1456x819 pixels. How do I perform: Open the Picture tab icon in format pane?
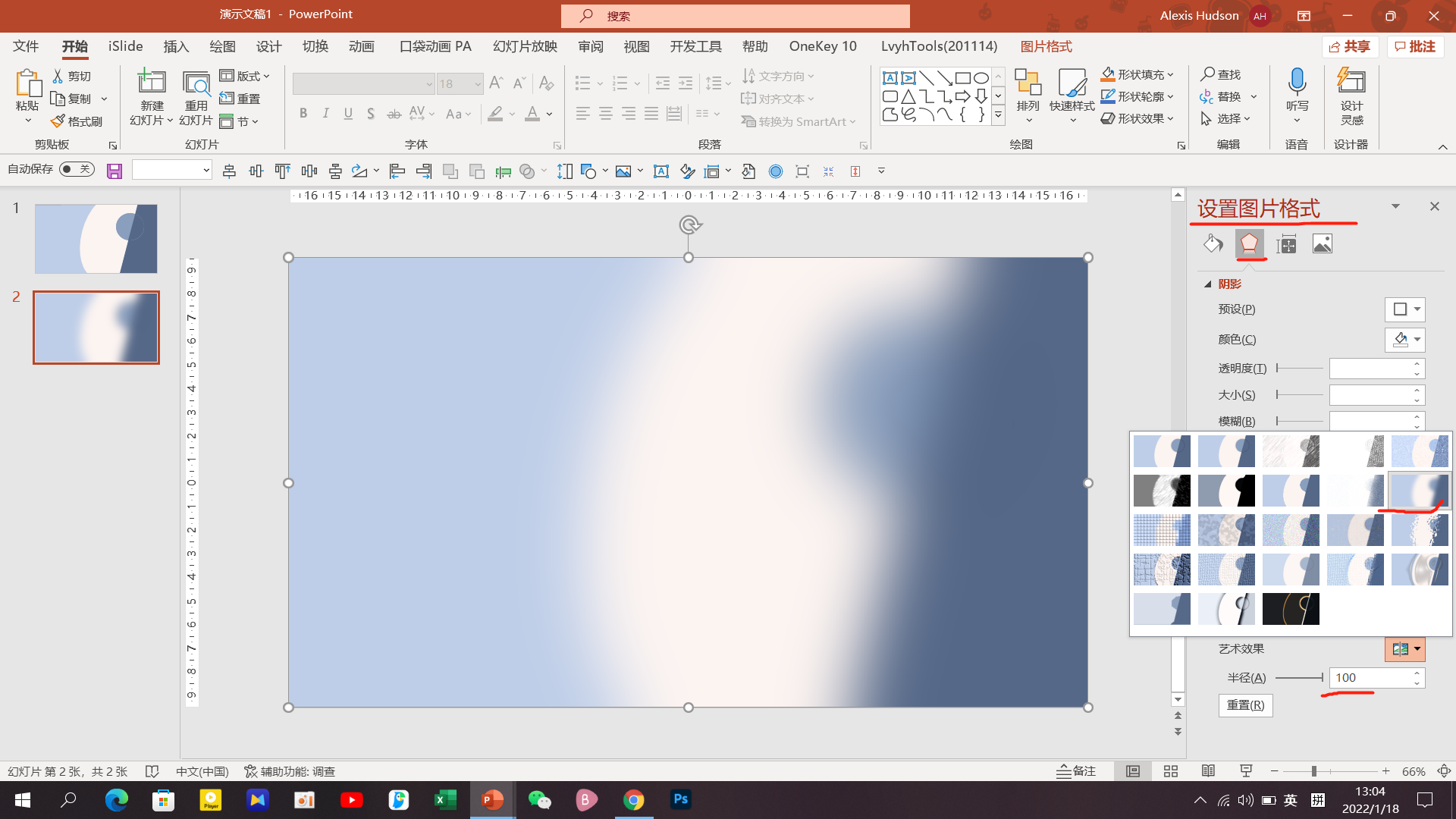1322,244
